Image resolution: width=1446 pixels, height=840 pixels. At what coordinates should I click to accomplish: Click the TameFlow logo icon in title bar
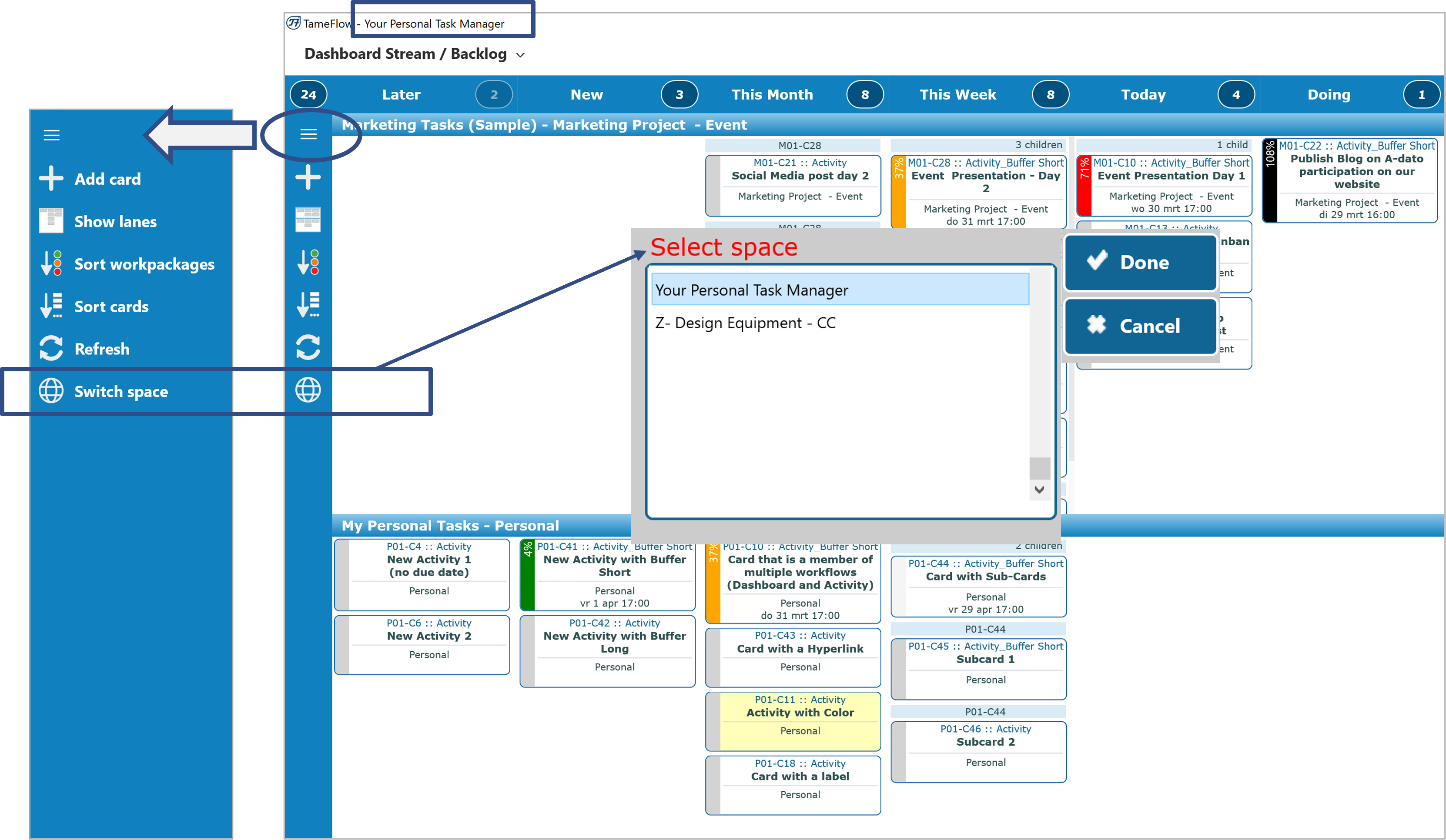(293, 23)
